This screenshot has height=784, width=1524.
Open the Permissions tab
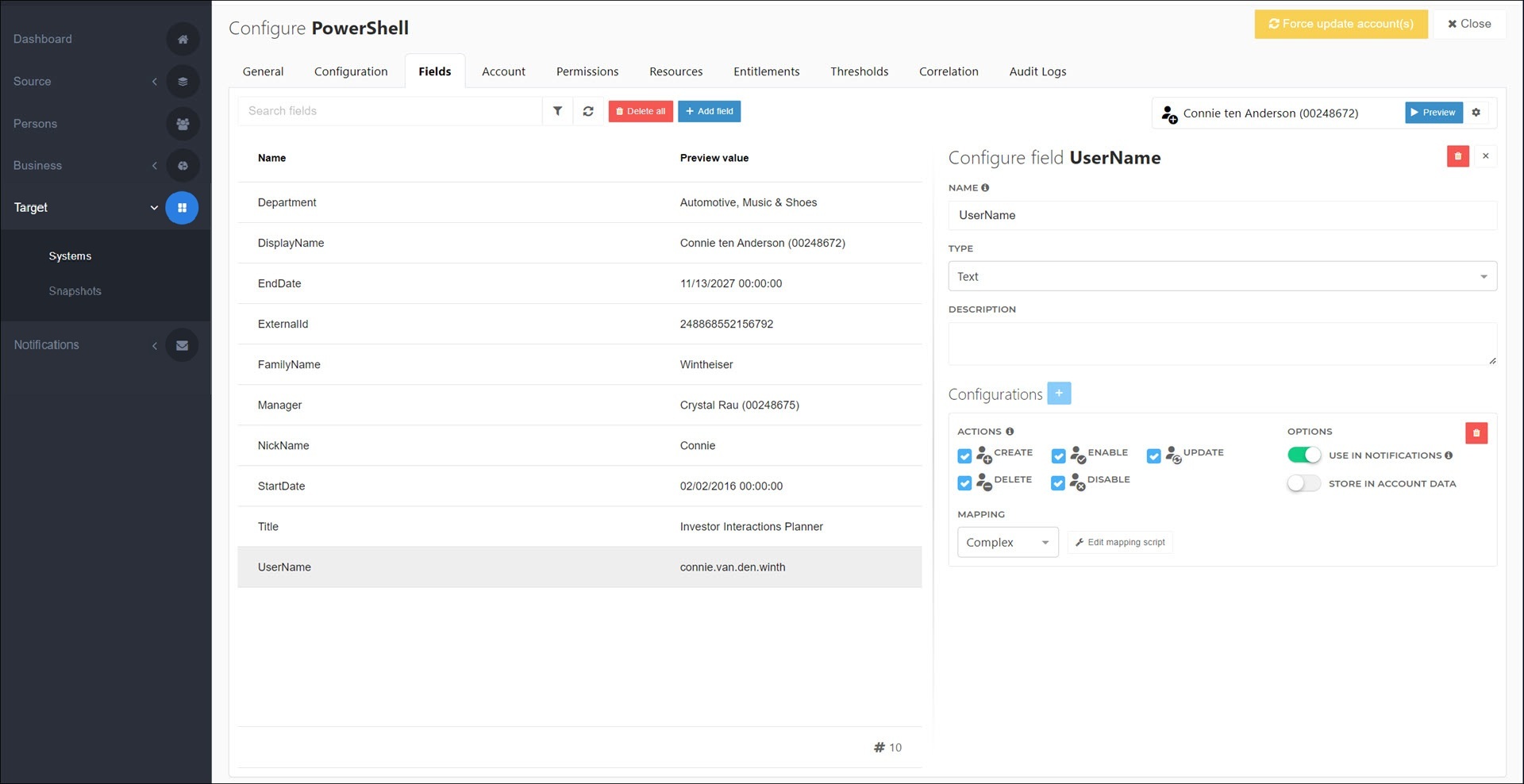tap(587, 71)
